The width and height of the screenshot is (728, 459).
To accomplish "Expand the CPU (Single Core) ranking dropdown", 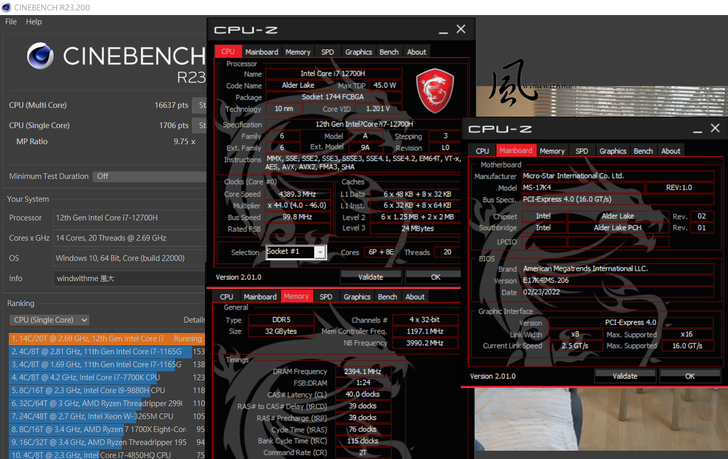I will [x=49, y=320].
